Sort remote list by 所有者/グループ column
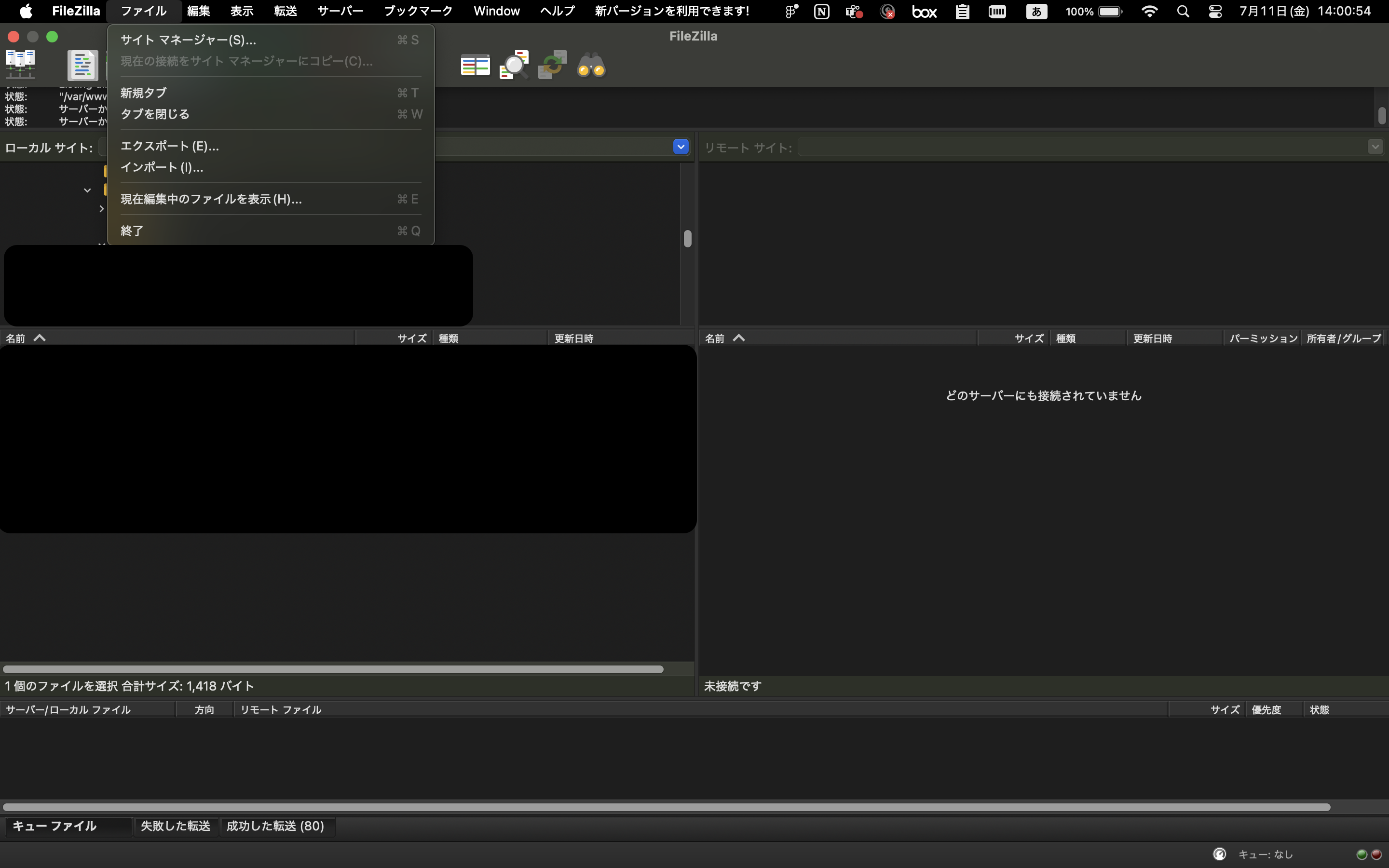Screen dimensions: 1389x868 point(1344,338)
